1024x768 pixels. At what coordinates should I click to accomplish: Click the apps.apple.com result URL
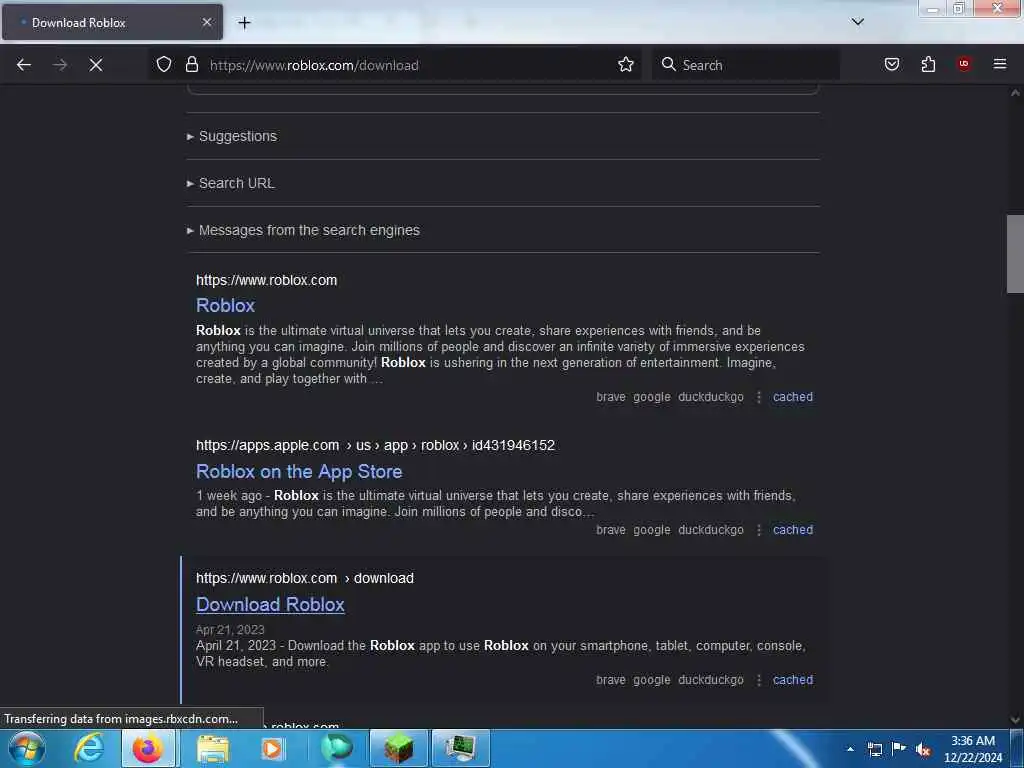[x=376, y=445]
